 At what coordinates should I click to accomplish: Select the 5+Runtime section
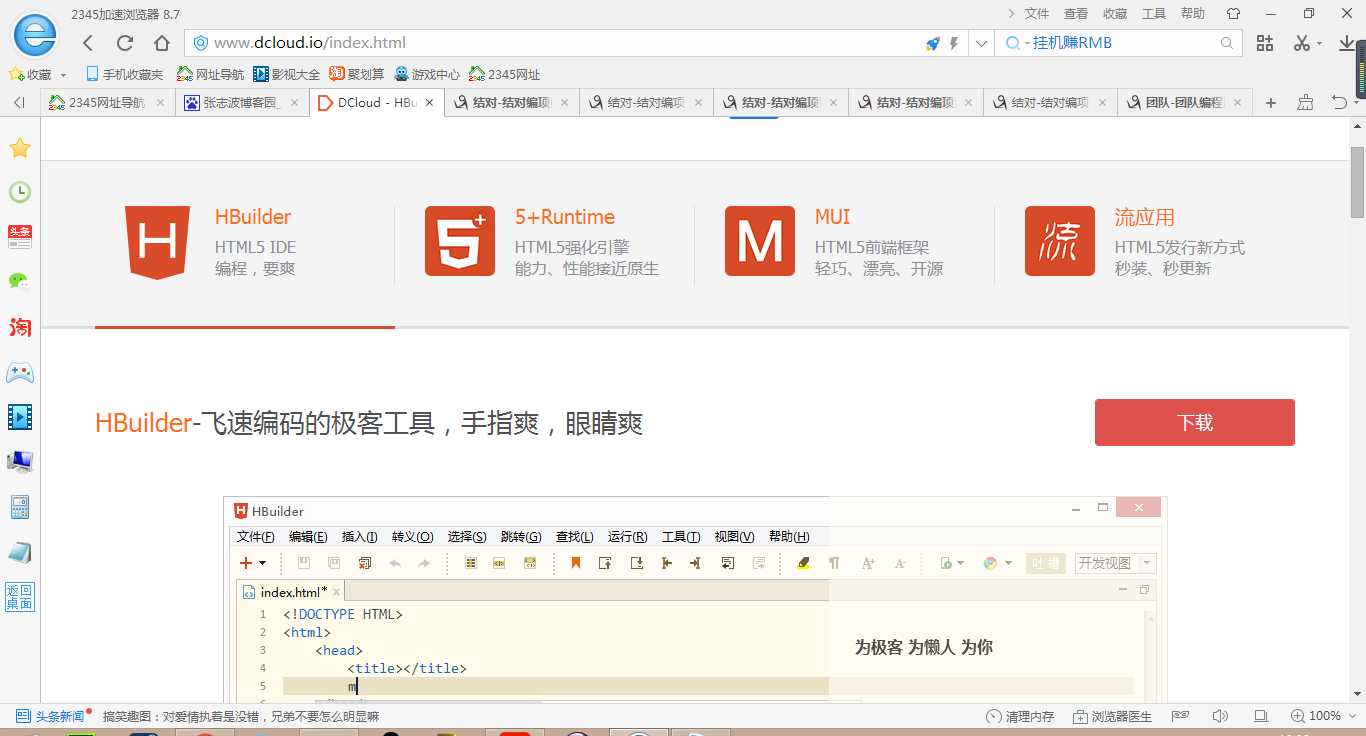(545, 242)
